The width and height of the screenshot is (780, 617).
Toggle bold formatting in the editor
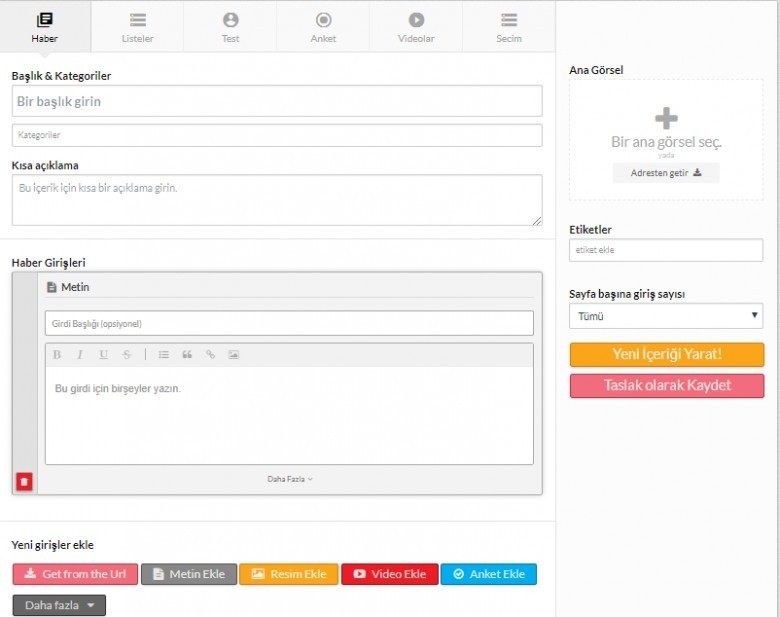point(57,355)
